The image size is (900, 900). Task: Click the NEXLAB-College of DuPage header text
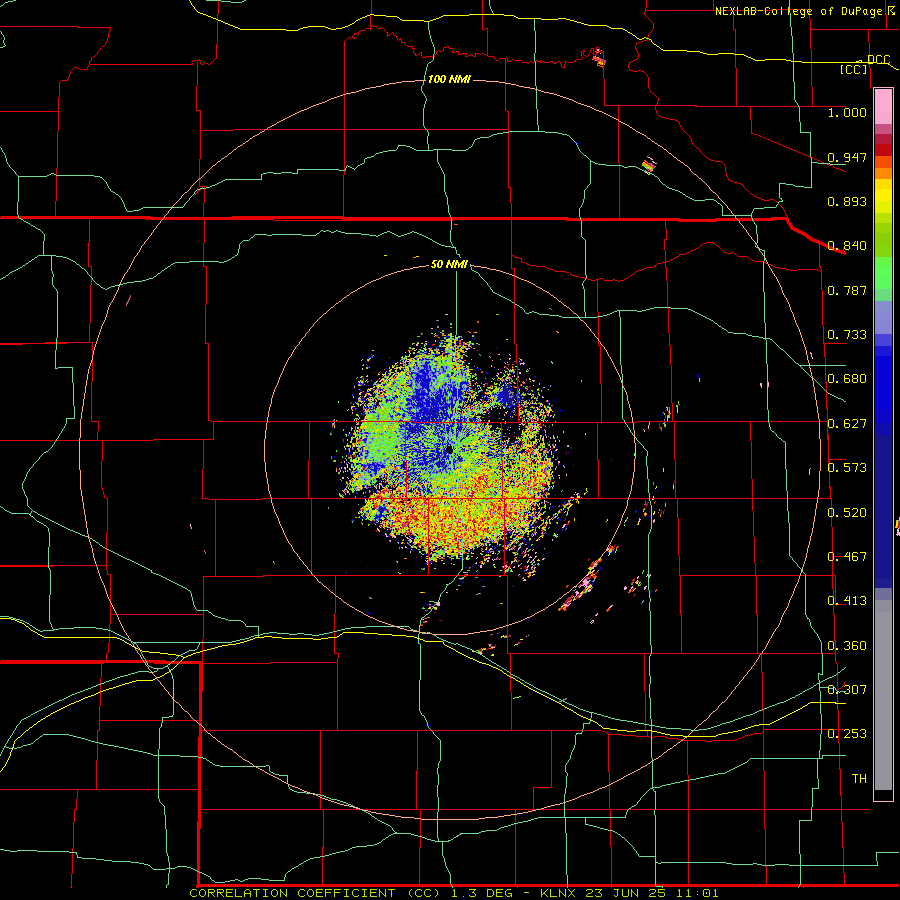[x=799, y=11]
